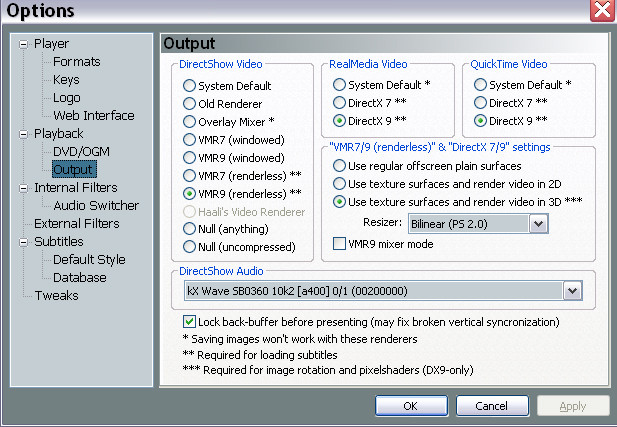
Task: Select RealMedia System Default option
Action: 382,85
